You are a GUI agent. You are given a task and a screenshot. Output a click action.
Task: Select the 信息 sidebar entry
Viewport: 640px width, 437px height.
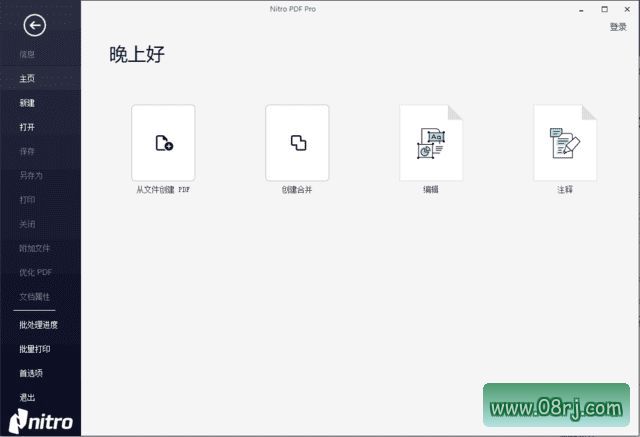click(27, 54)
